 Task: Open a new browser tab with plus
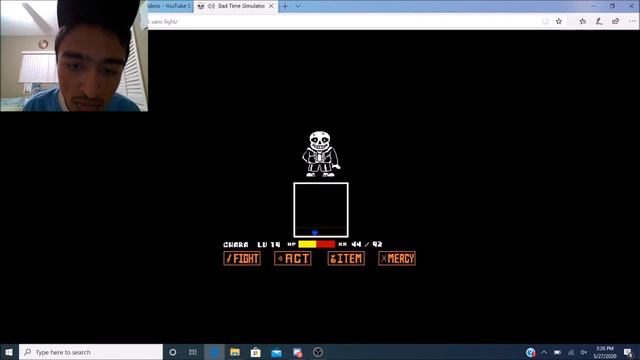point(285,6)
